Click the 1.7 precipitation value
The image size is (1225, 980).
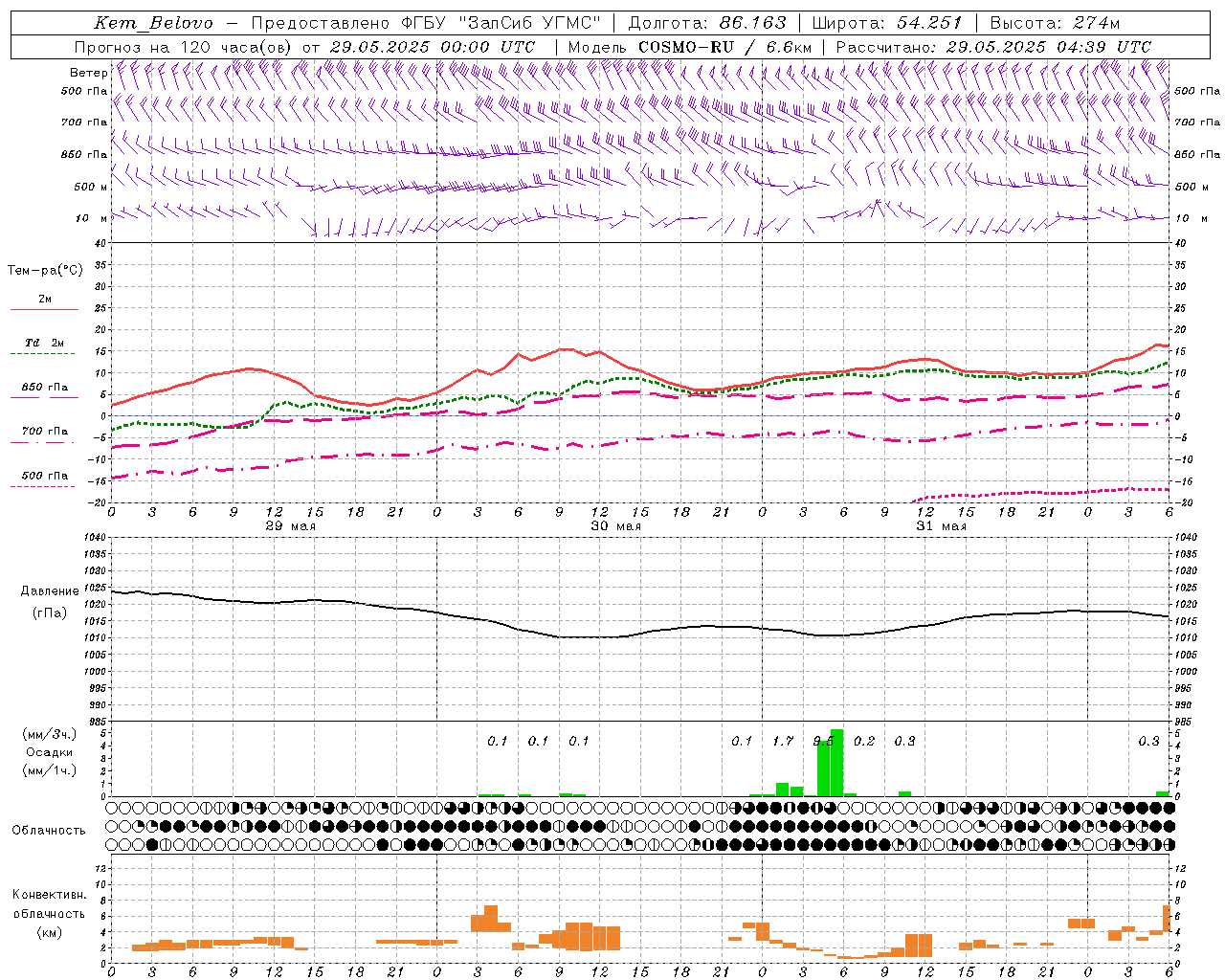[x=783, y=741]
